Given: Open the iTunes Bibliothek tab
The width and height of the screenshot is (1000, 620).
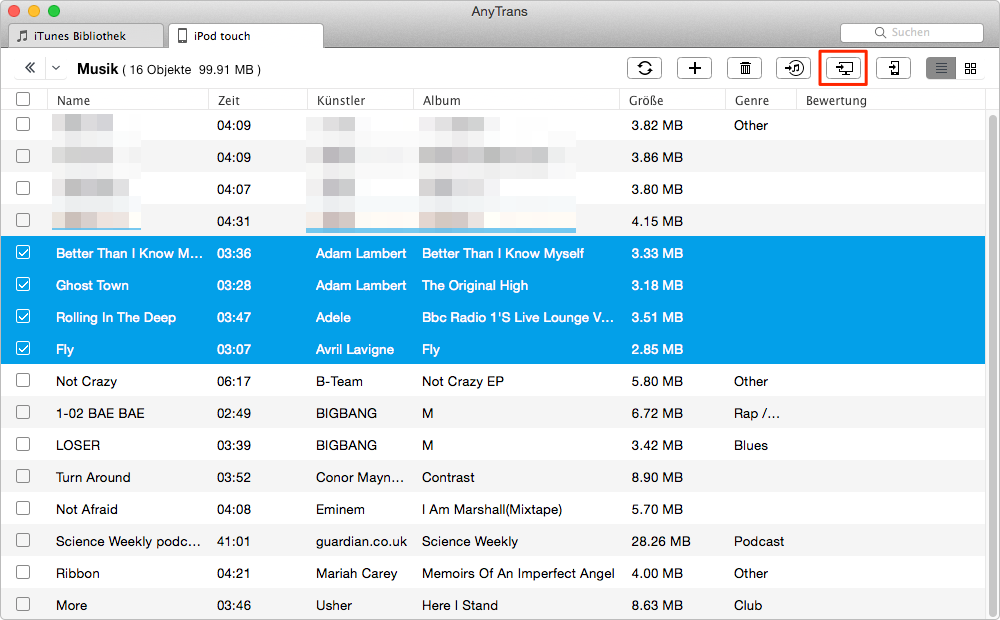Looking at the screenshot, I should click(x=86, y=36).
